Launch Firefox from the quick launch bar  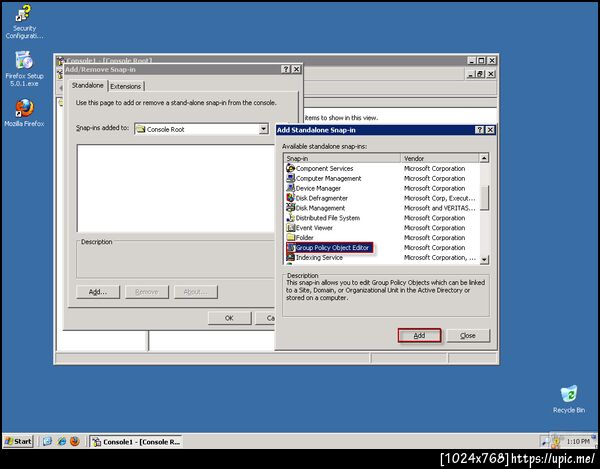[x=75, y=441]
